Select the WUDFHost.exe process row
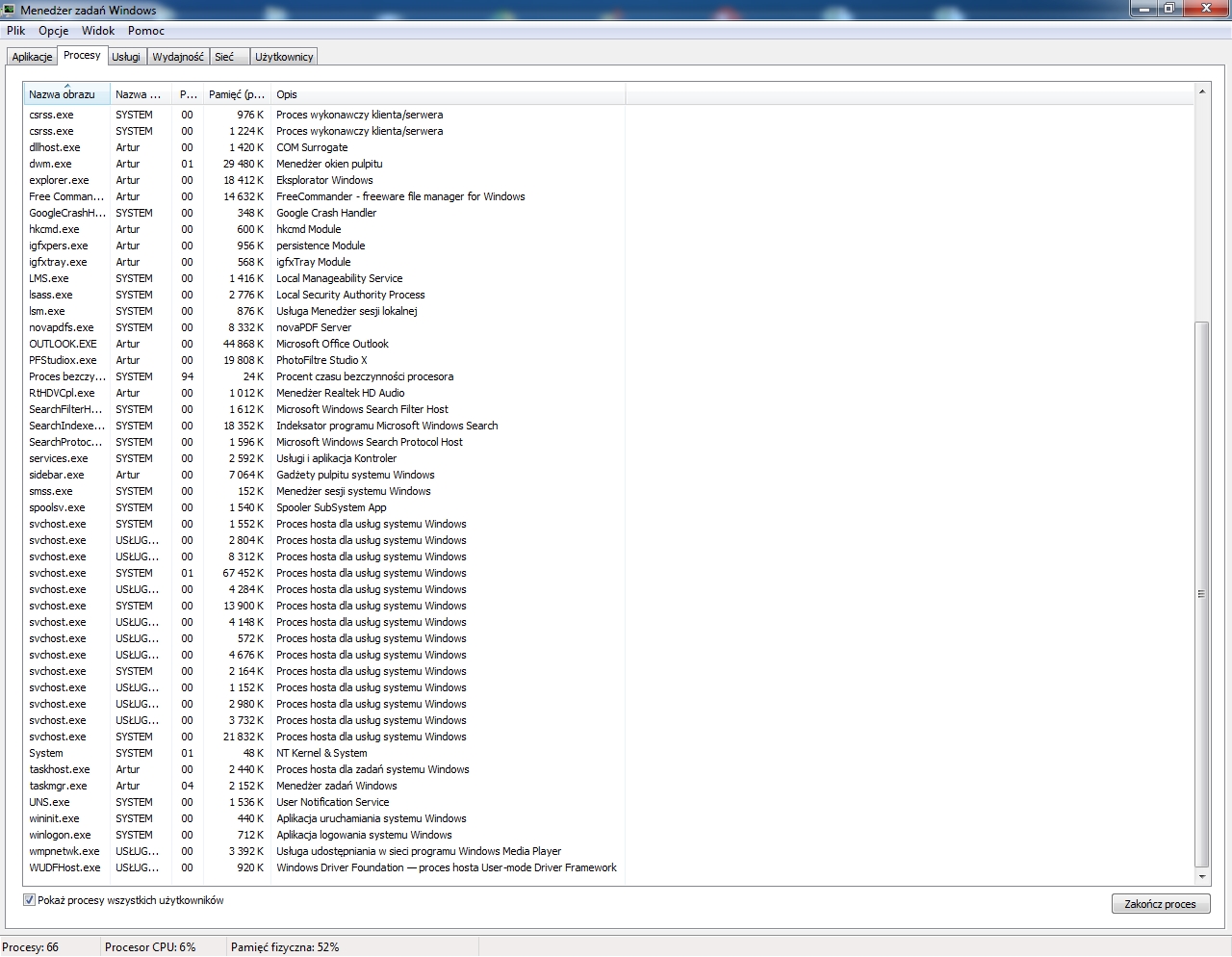 coord(324,867)
